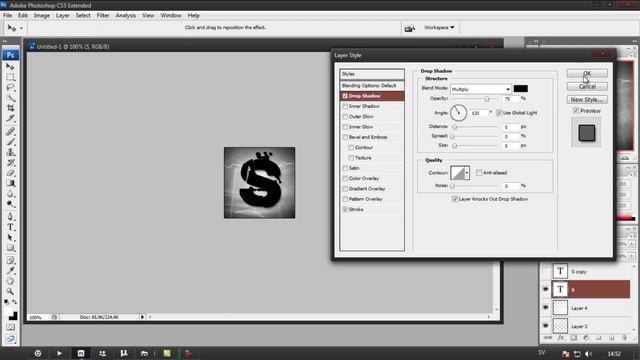Open the Analysis menu
Image resolution: width=640 pixels, height=360 pixels.
pos(125,16)
